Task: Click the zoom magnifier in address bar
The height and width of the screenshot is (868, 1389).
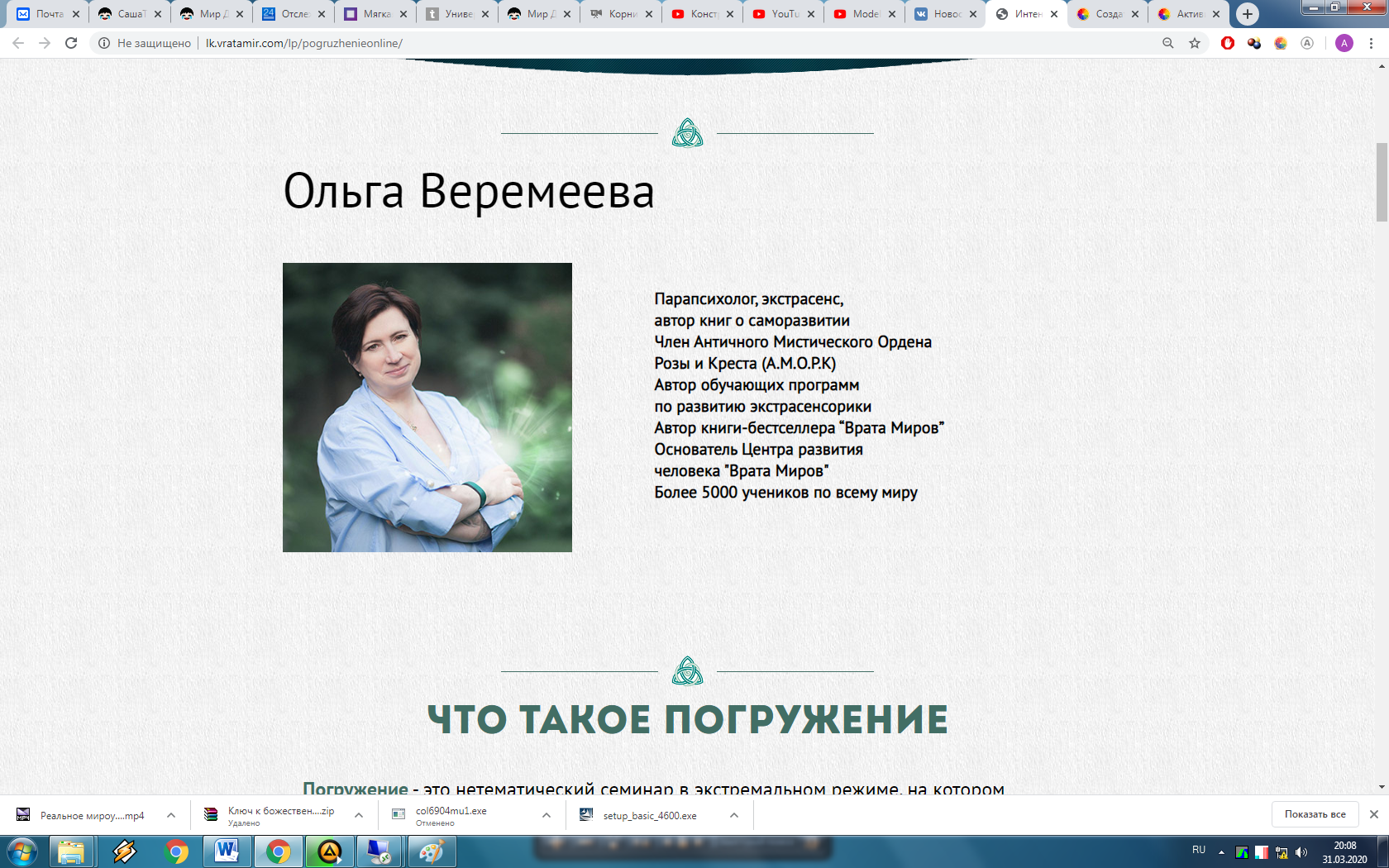Action: pos(1167,43)
